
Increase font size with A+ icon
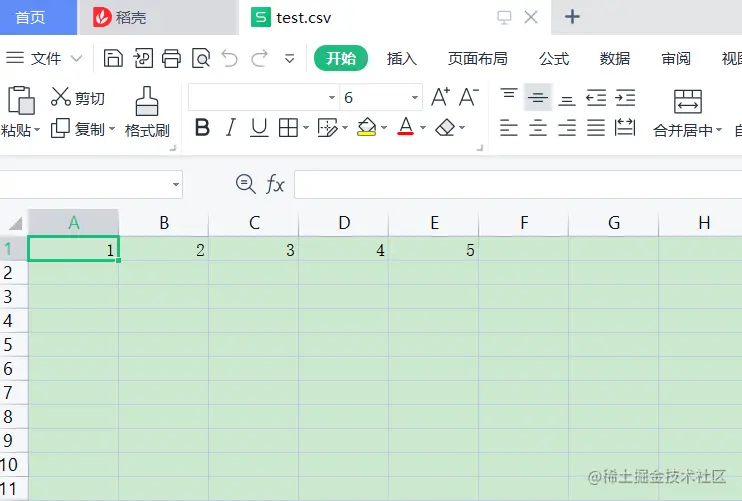[440, 97]
